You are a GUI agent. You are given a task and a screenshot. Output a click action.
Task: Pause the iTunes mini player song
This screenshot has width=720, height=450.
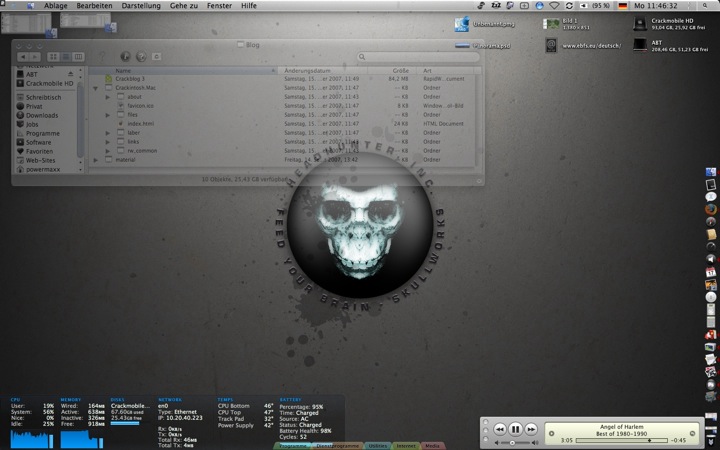point(515,429)
